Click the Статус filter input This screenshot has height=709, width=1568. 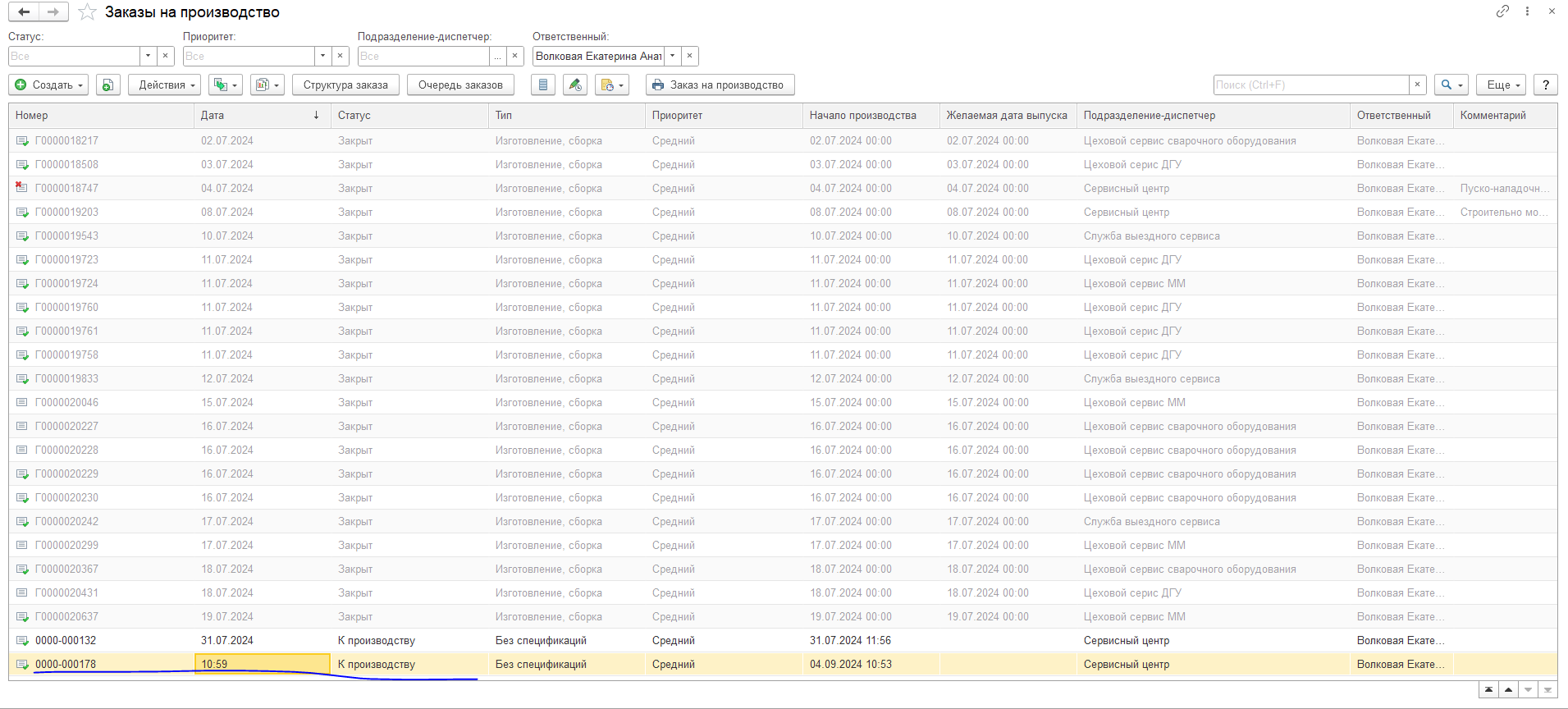[74, 56]
